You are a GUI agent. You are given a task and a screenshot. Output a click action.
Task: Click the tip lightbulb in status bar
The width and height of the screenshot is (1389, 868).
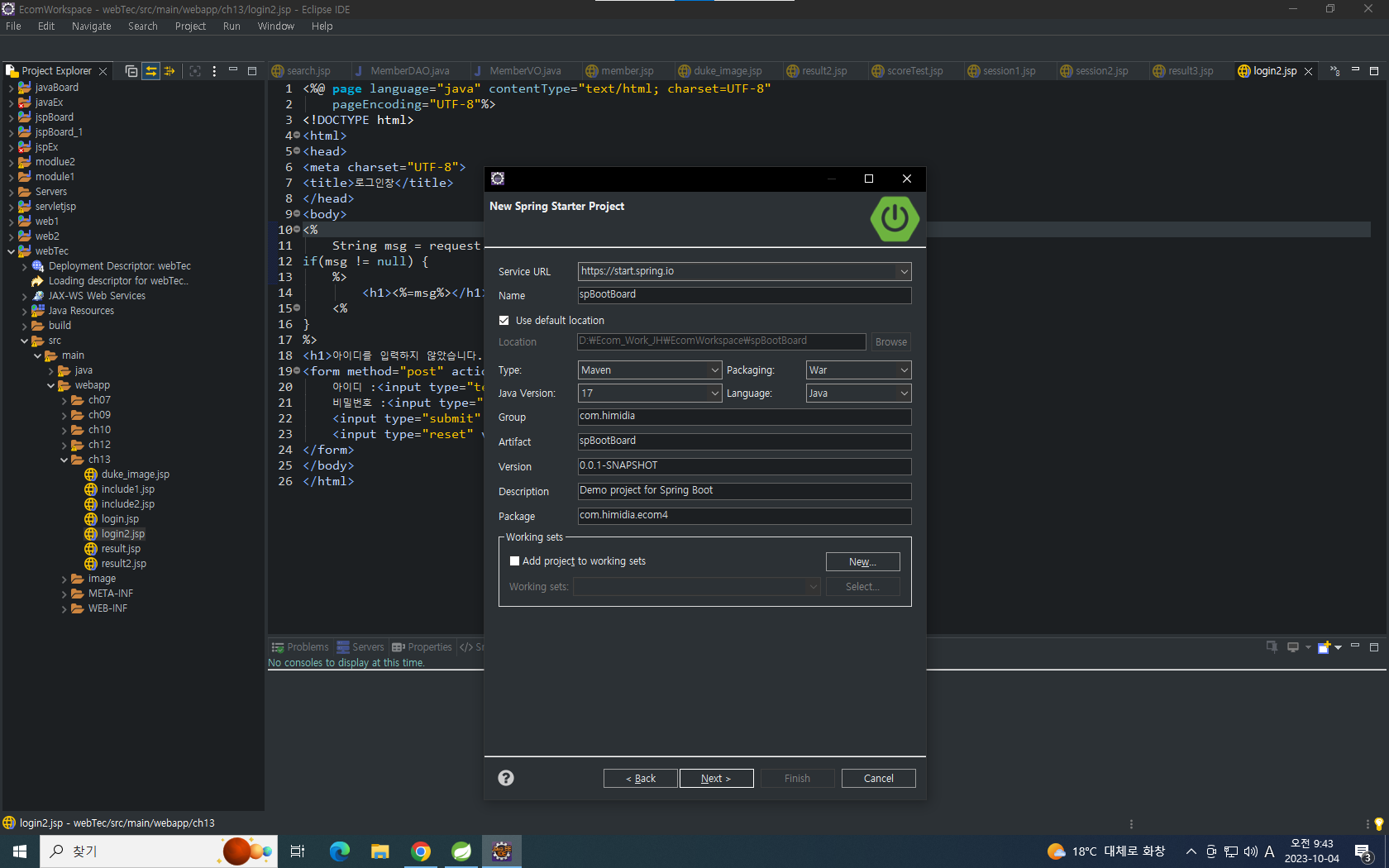click(x=1378, y=823)
